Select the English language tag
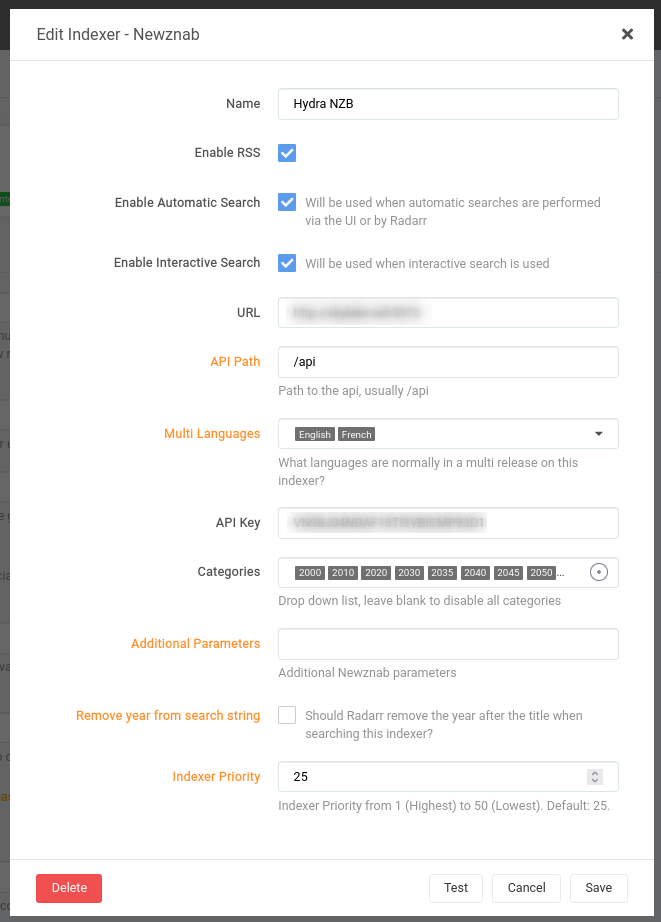Image resolution: width=661 pixels, height=922 pixels. (314, 434)
